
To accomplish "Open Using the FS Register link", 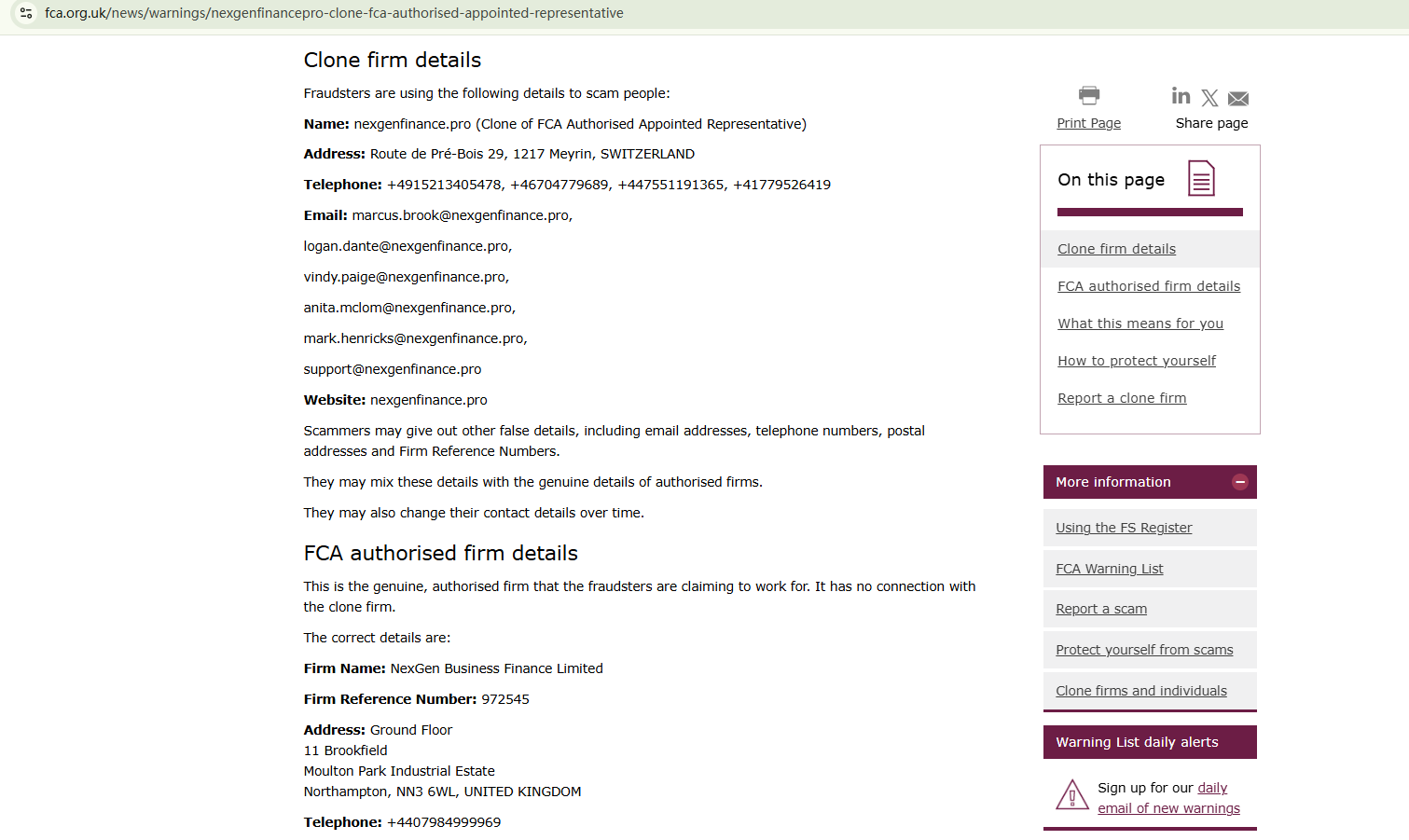I will coord(1124,528).
